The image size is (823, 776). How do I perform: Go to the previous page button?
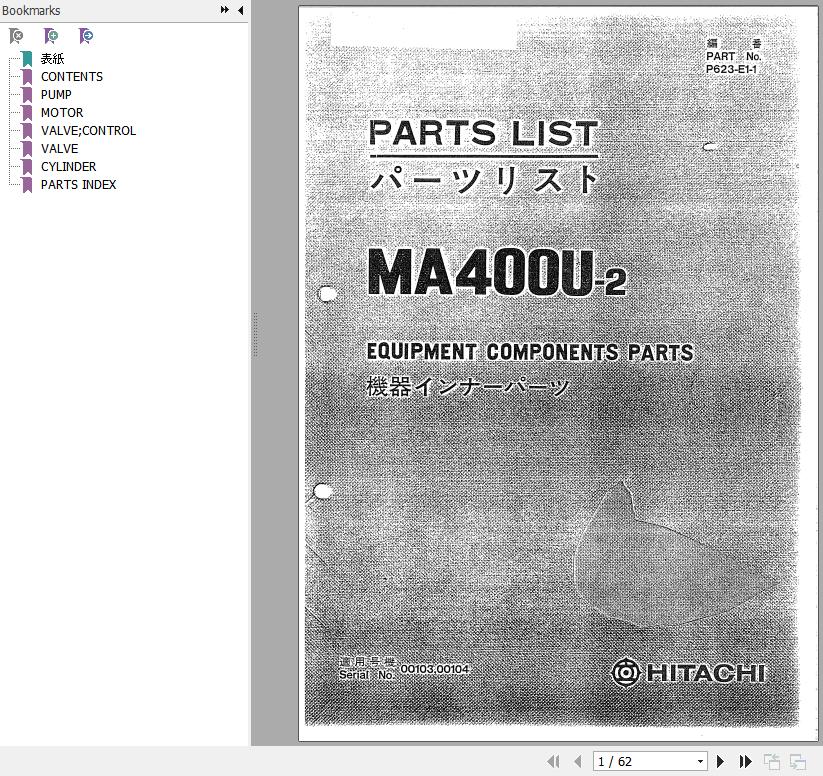(578, 761)
